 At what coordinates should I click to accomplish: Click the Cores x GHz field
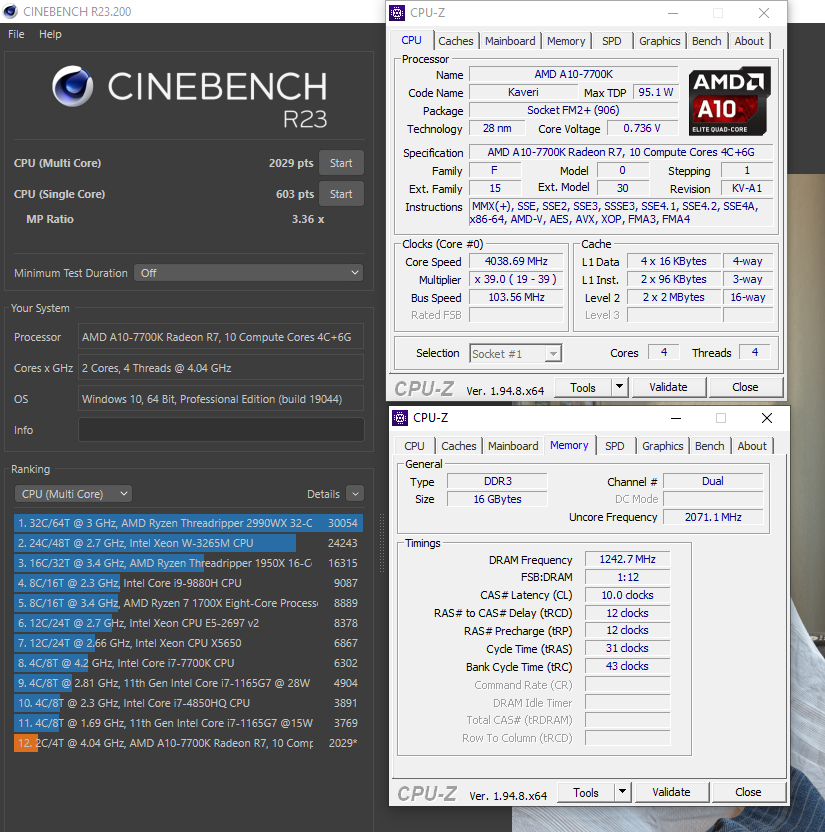tap(221, 368)
